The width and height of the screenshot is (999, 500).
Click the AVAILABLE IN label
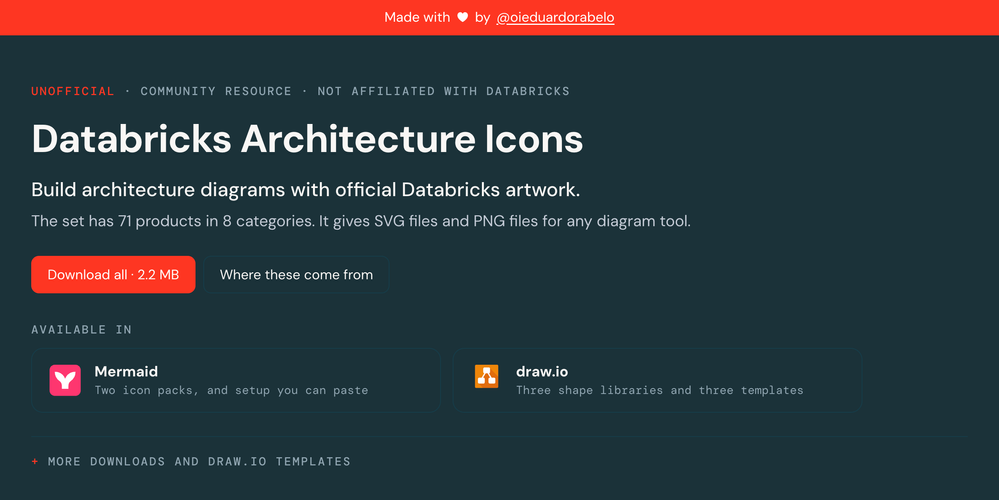82,329
